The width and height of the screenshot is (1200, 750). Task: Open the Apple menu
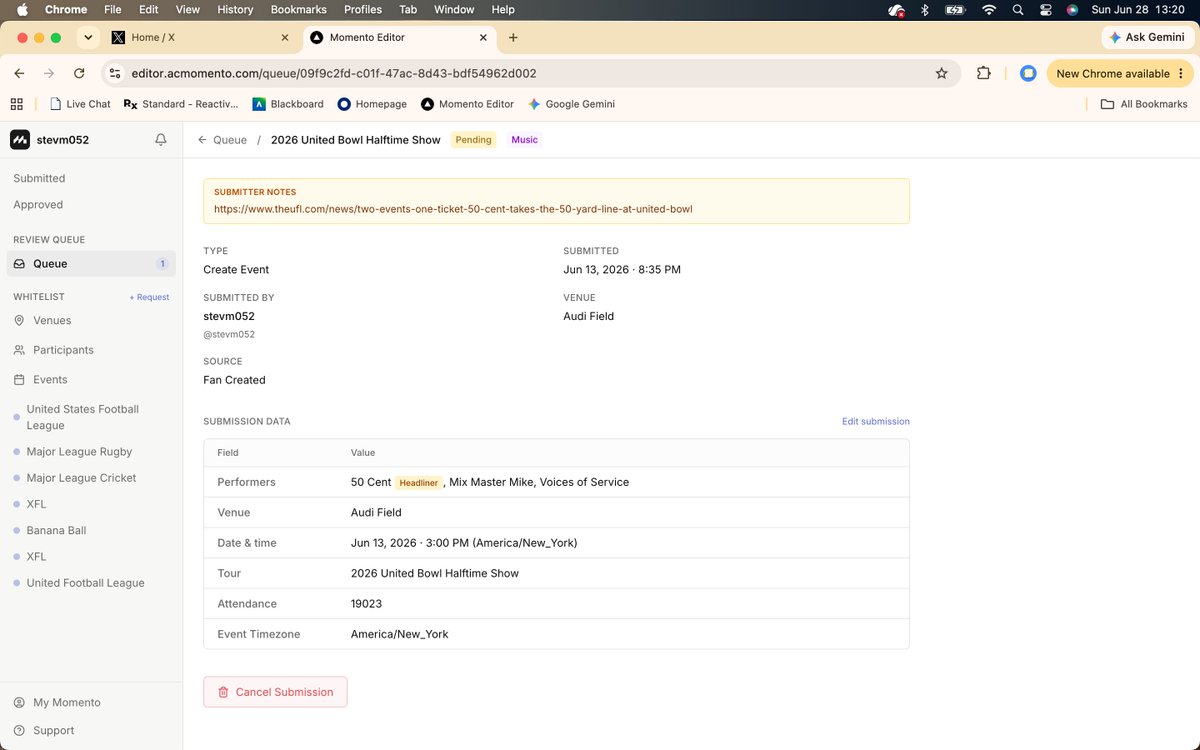pos(22,9)
